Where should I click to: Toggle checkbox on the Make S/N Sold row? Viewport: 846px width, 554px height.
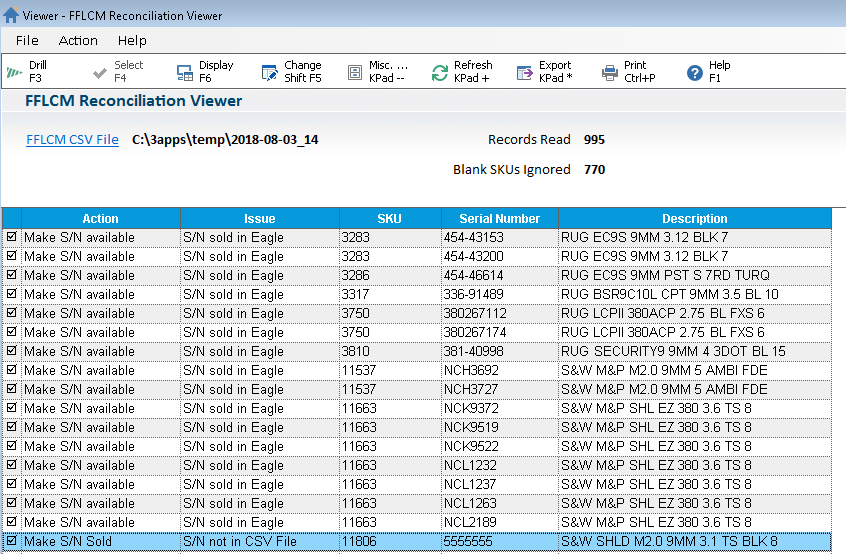tap(11, 542)
